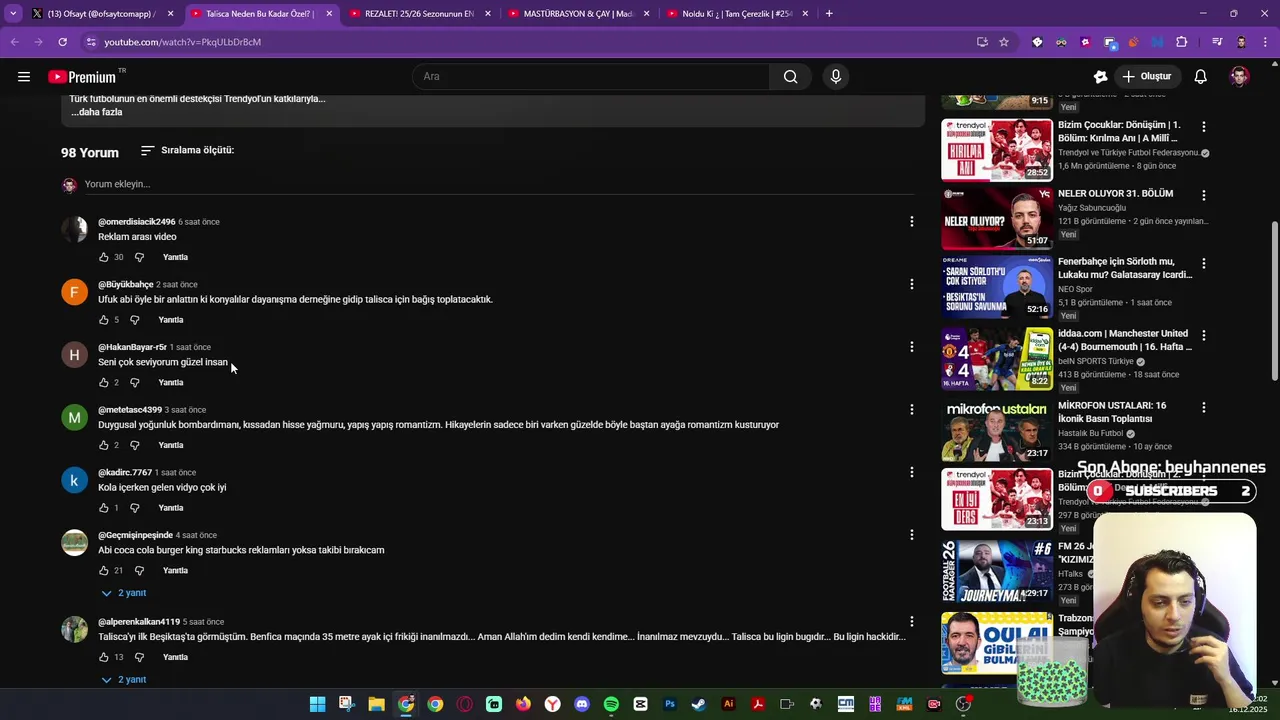This screenshot has width=1280, height=720.
Task: Open options menu for @metetasc4399 comment
Action: (x=911, y=409)
